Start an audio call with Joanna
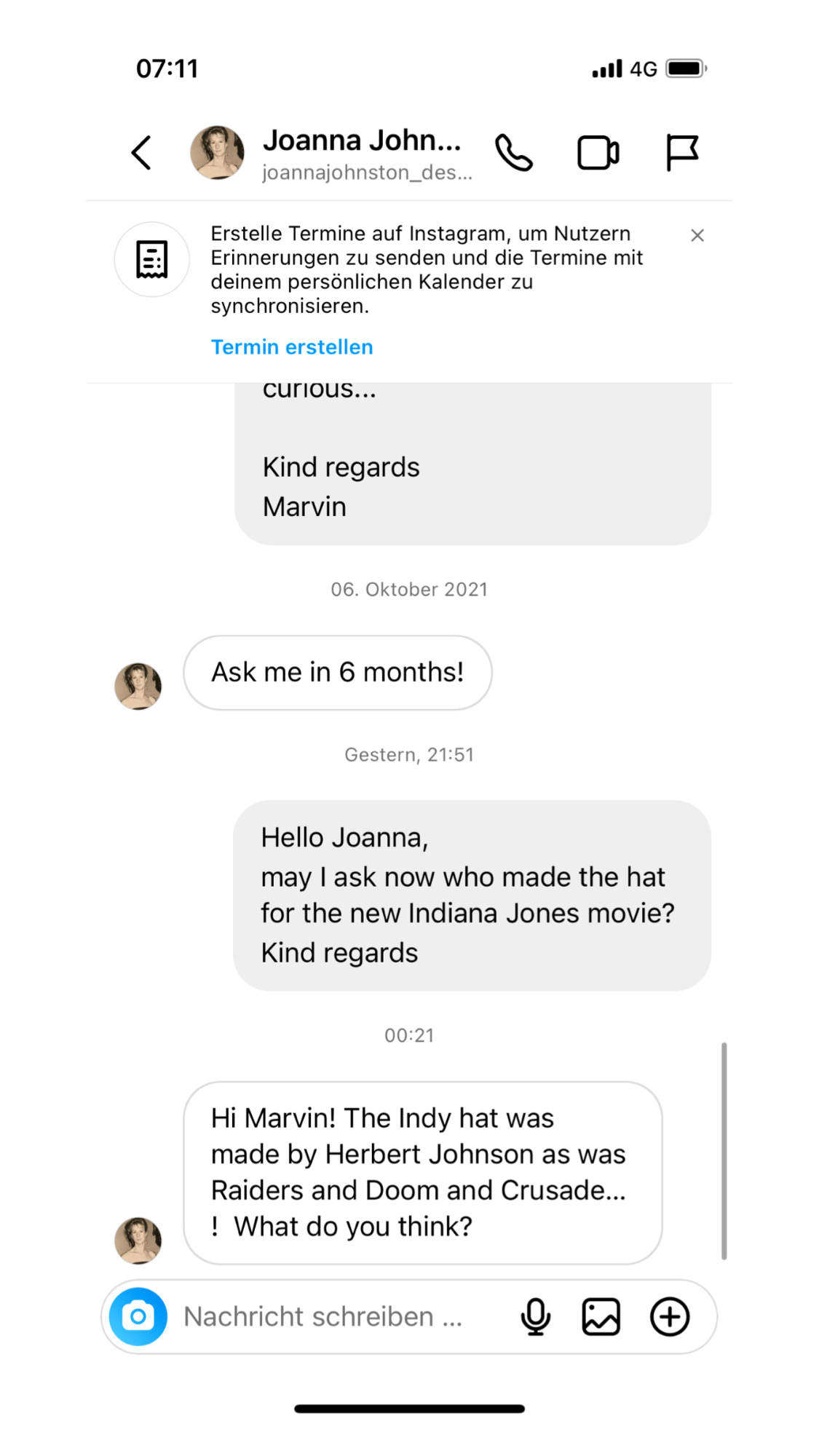The image size is (819, 1456). (514, 153)
